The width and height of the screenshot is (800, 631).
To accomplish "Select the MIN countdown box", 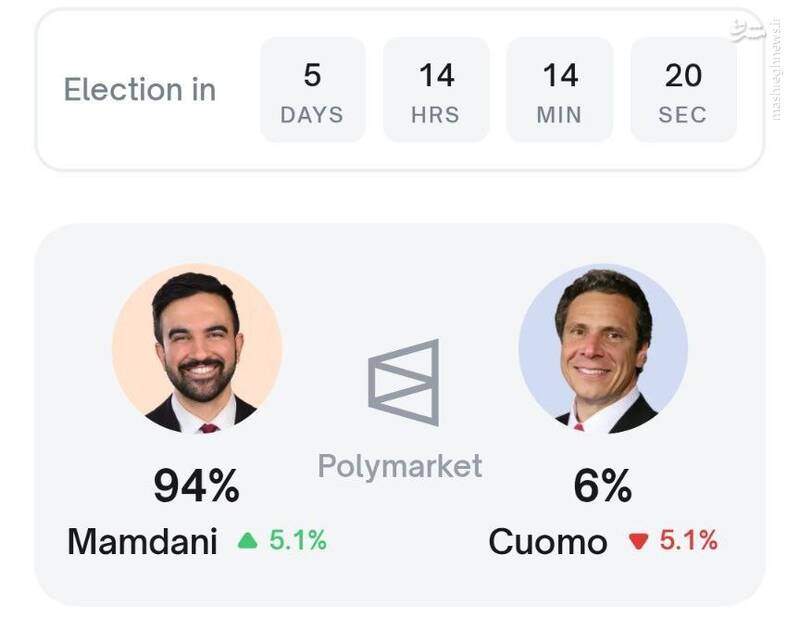I will tap(559, 90).
